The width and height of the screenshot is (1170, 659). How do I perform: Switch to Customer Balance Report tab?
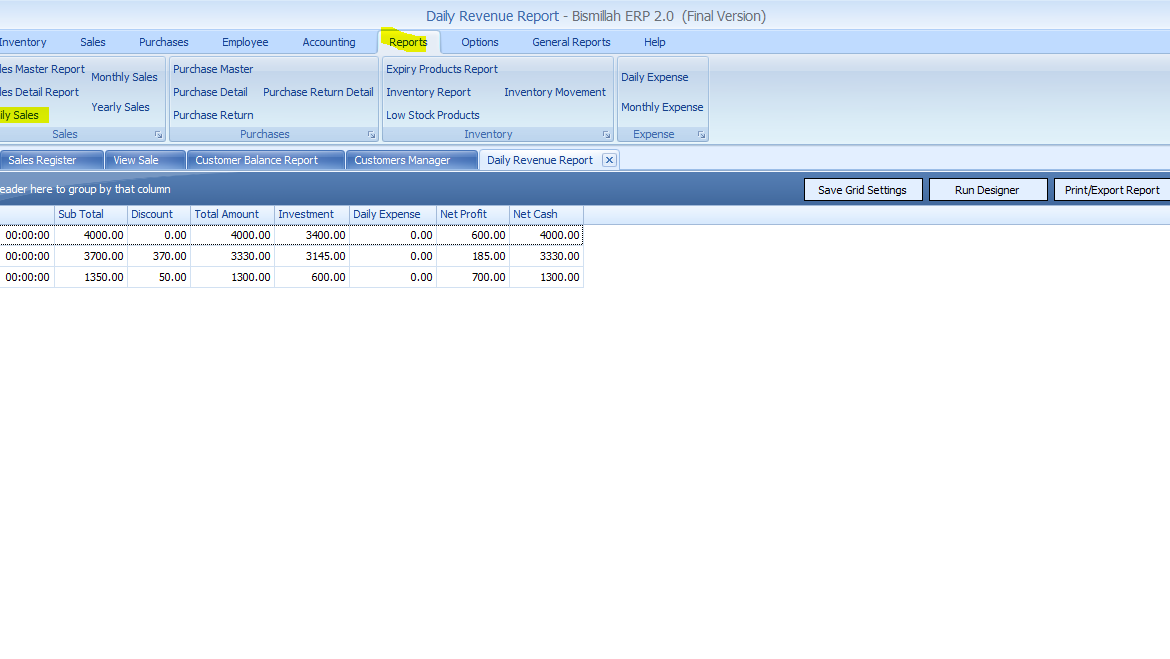tap(257, 160)
